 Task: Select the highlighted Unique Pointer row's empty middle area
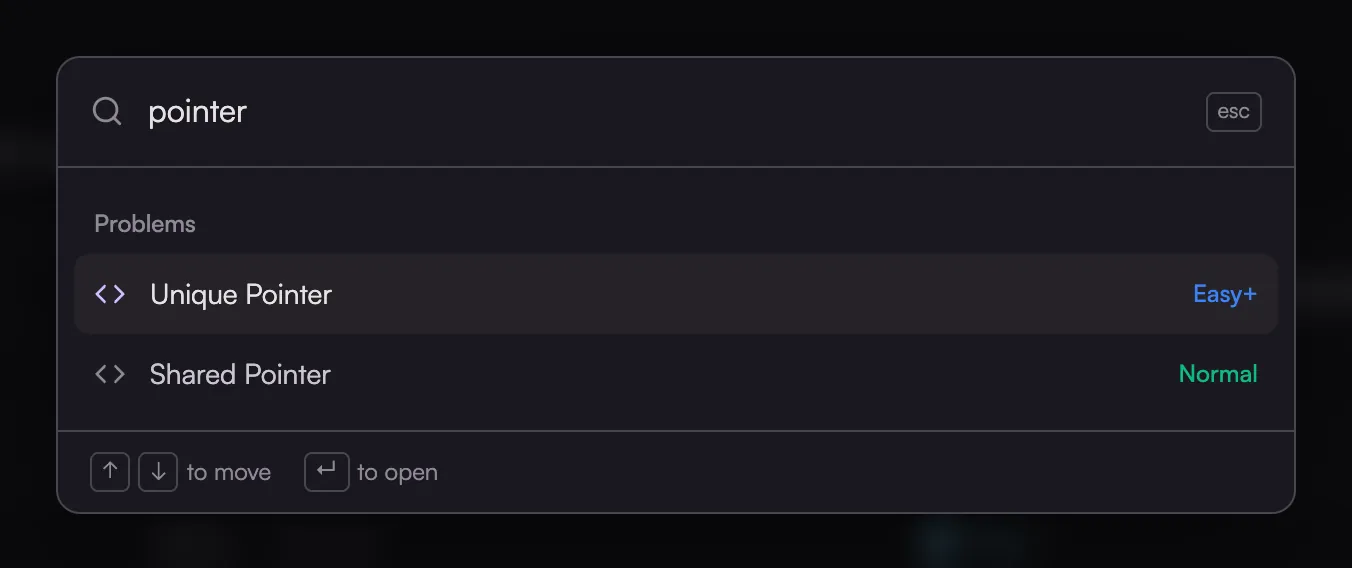760,294
